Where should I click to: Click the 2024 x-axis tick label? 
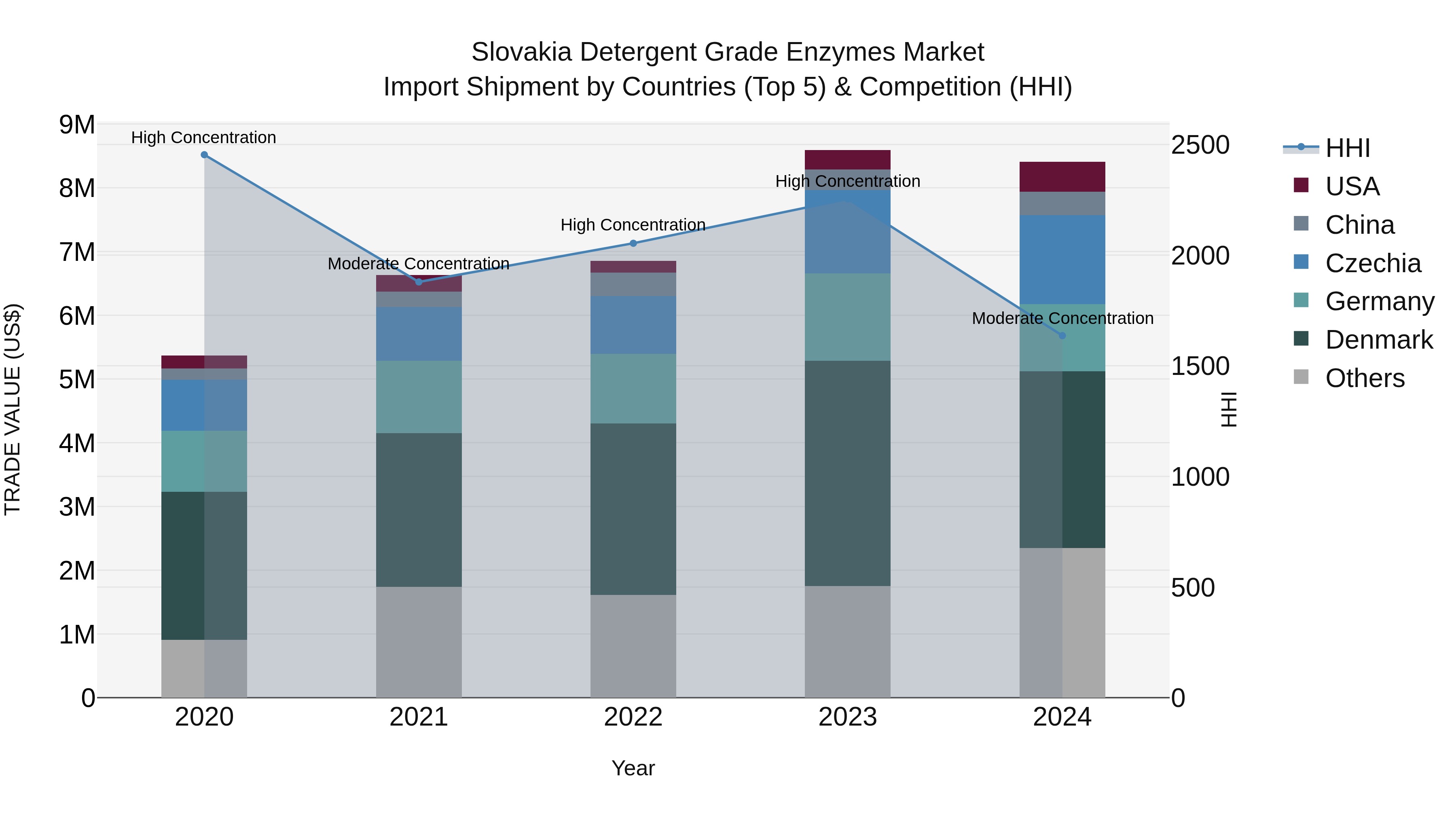tap(1062, 717)
